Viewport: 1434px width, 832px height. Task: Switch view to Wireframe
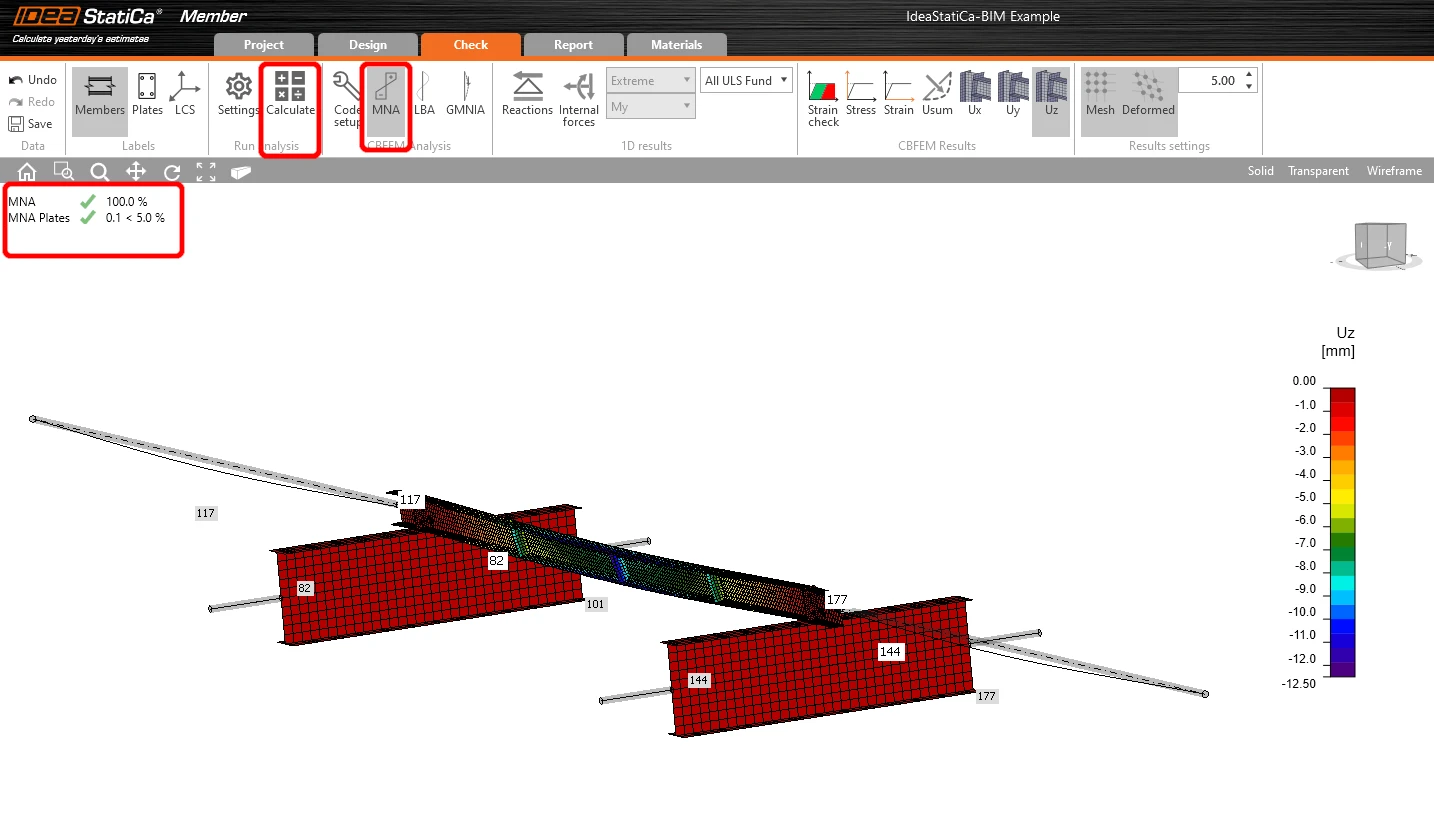pyautogui.click(x=1394, y=171)
